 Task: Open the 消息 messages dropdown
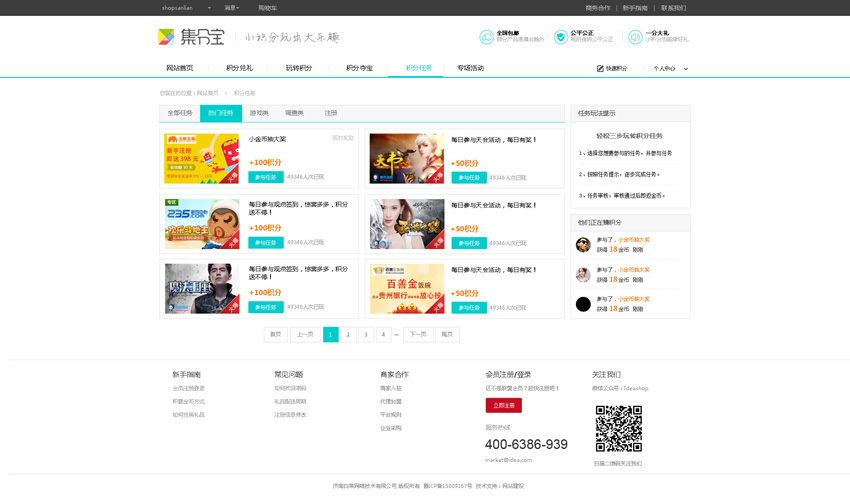tap(232, 8)
